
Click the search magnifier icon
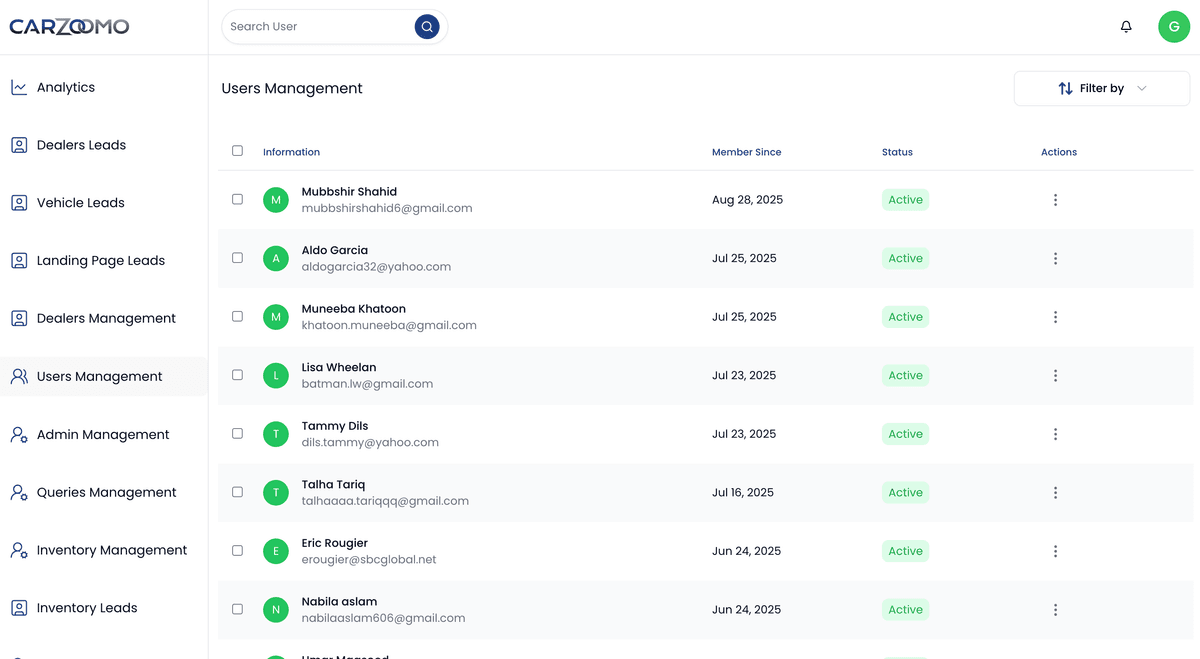(x=427, y=26)
